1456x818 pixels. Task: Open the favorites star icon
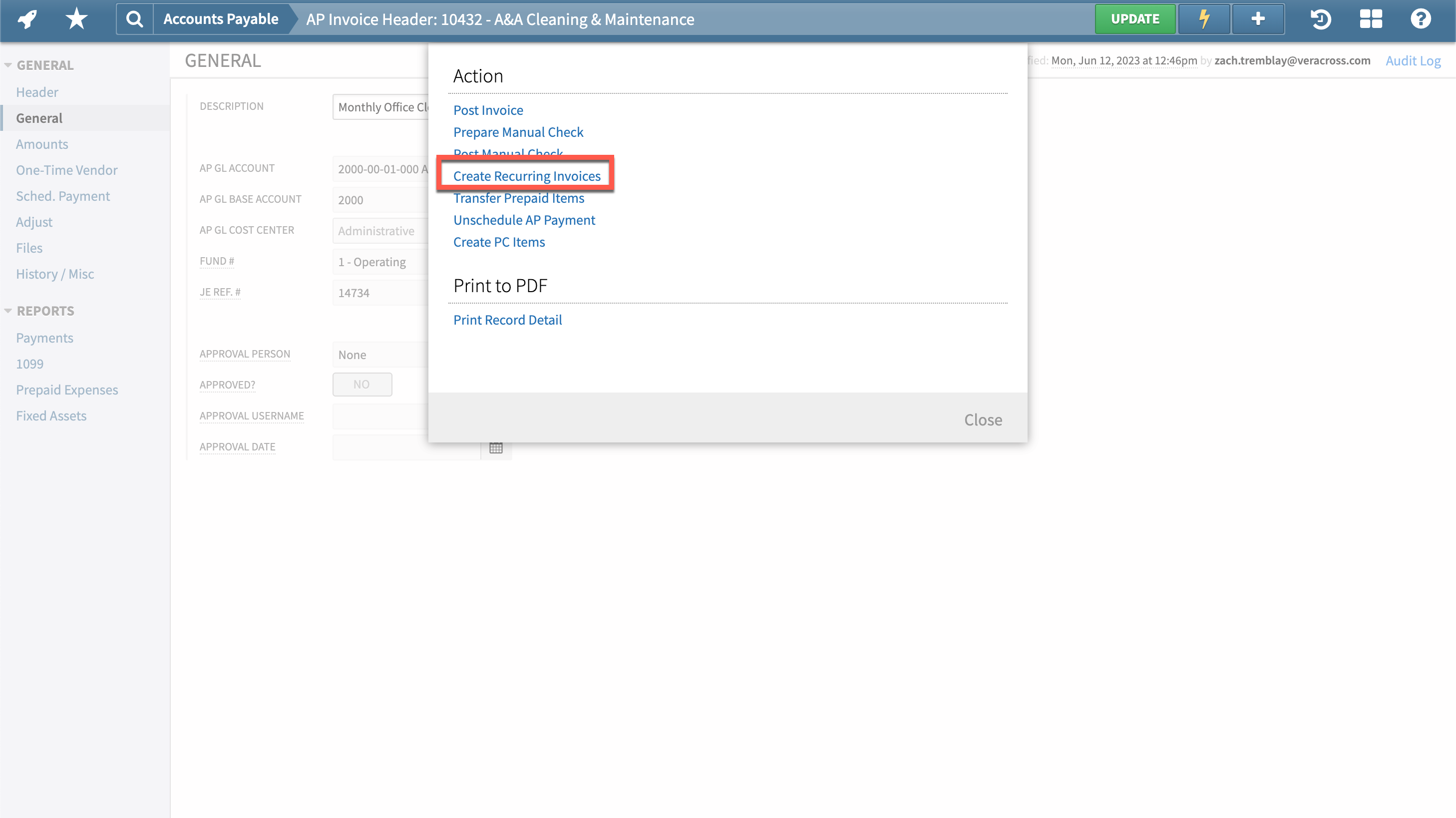(x=75, y=18)
